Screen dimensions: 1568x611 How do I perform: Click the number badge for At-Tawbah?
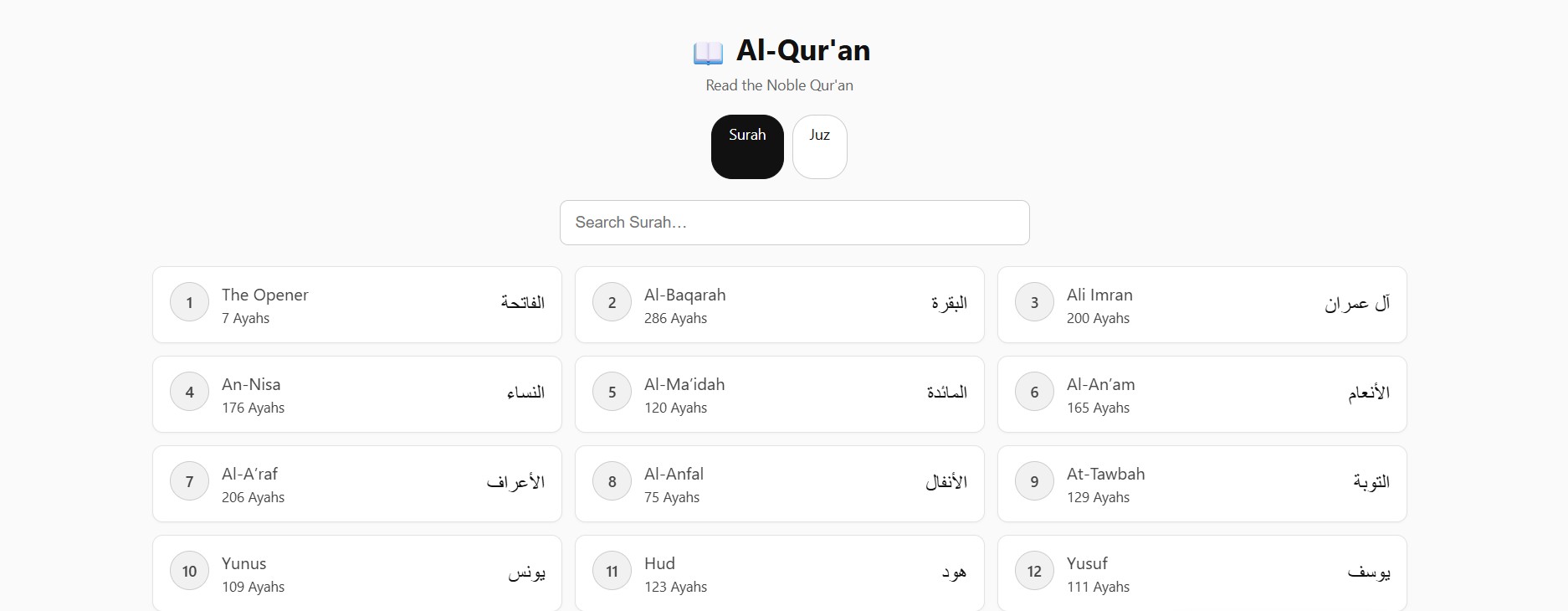(1034, 481)
